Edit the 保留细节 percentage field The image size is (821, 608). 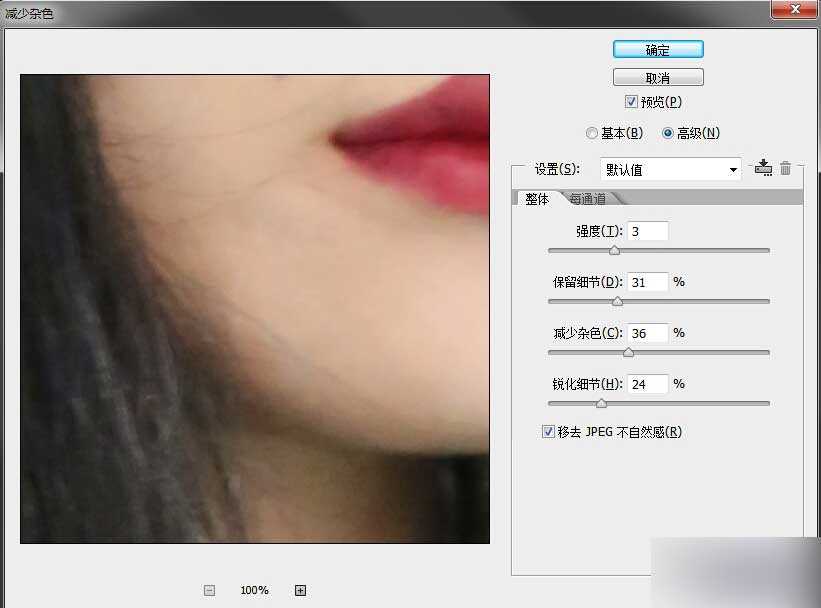coord(647,281)
